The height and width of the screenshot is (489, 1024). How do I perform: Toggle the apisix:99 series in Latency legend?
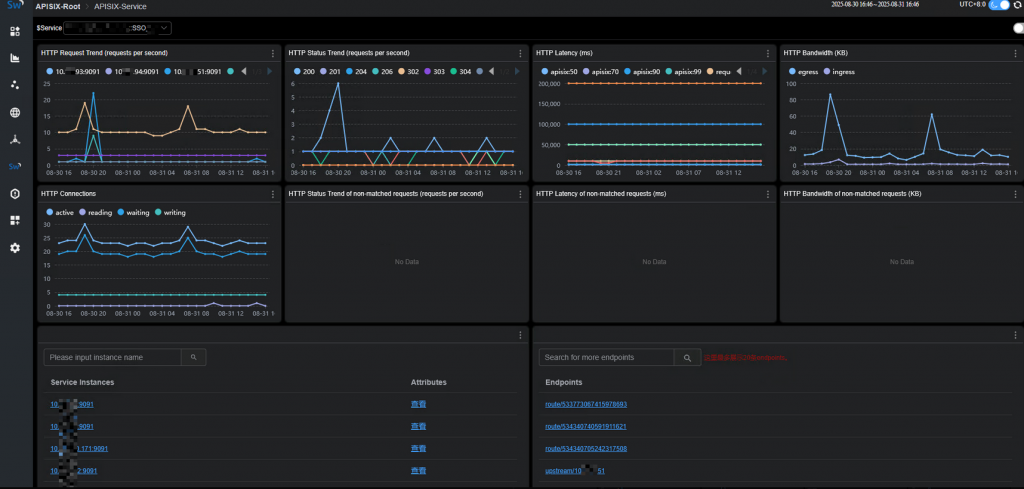[x=683, y=71]
